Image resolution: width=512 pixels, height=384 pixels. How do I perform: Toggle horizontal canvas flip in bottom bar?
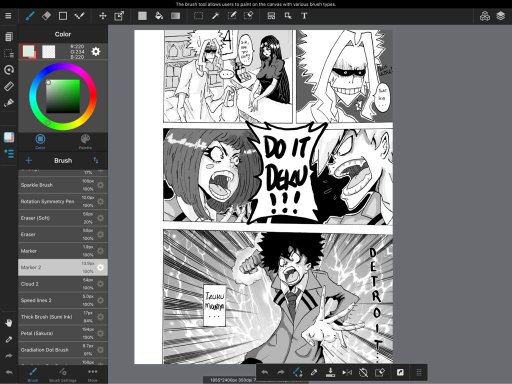[x=347, y=372]
